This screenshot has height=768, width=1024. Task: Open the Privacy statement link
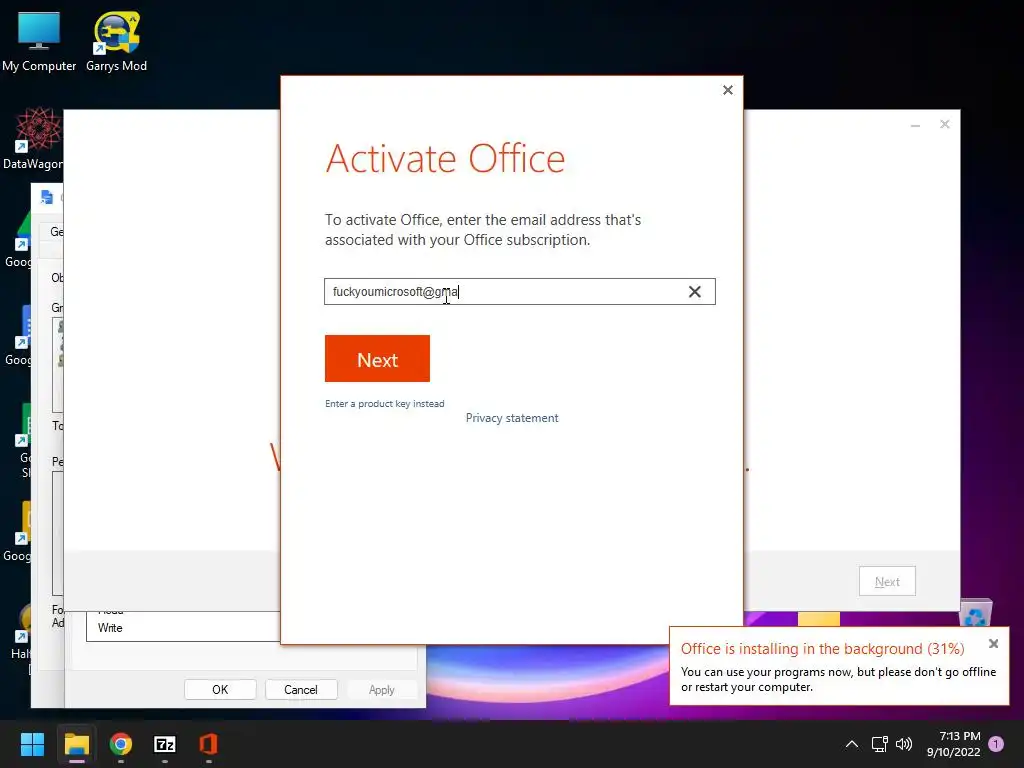[512, 418]
